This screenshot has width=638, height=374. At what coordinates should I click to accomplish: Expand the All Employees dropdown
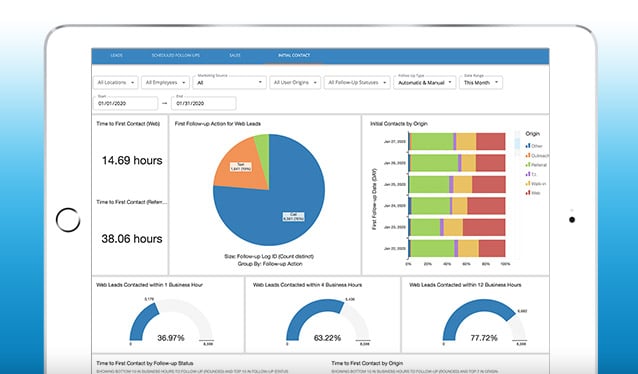(x=165, y=83)
